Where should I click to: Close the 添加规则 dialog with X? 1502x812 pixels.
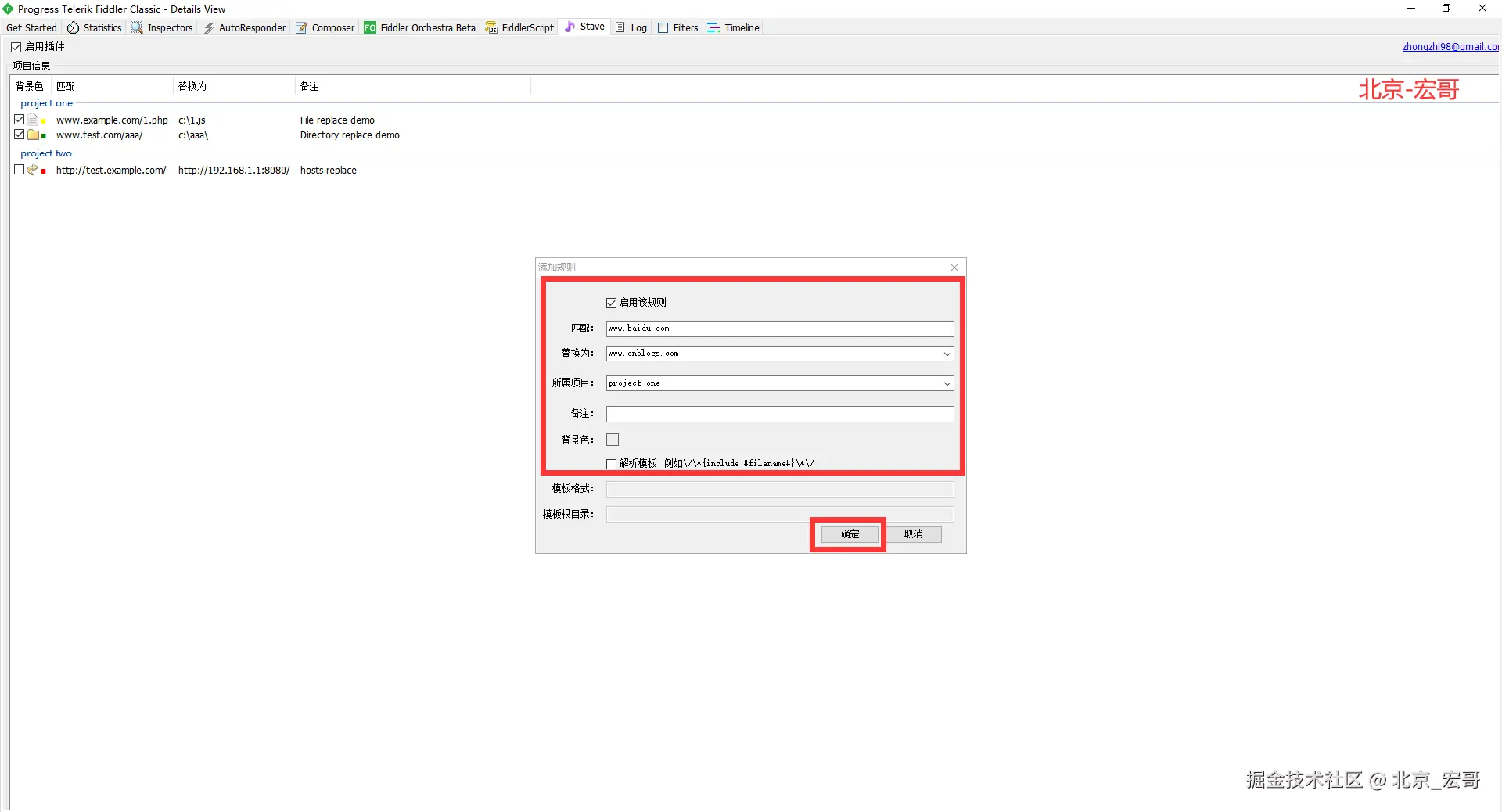click(x=954, y=268)
